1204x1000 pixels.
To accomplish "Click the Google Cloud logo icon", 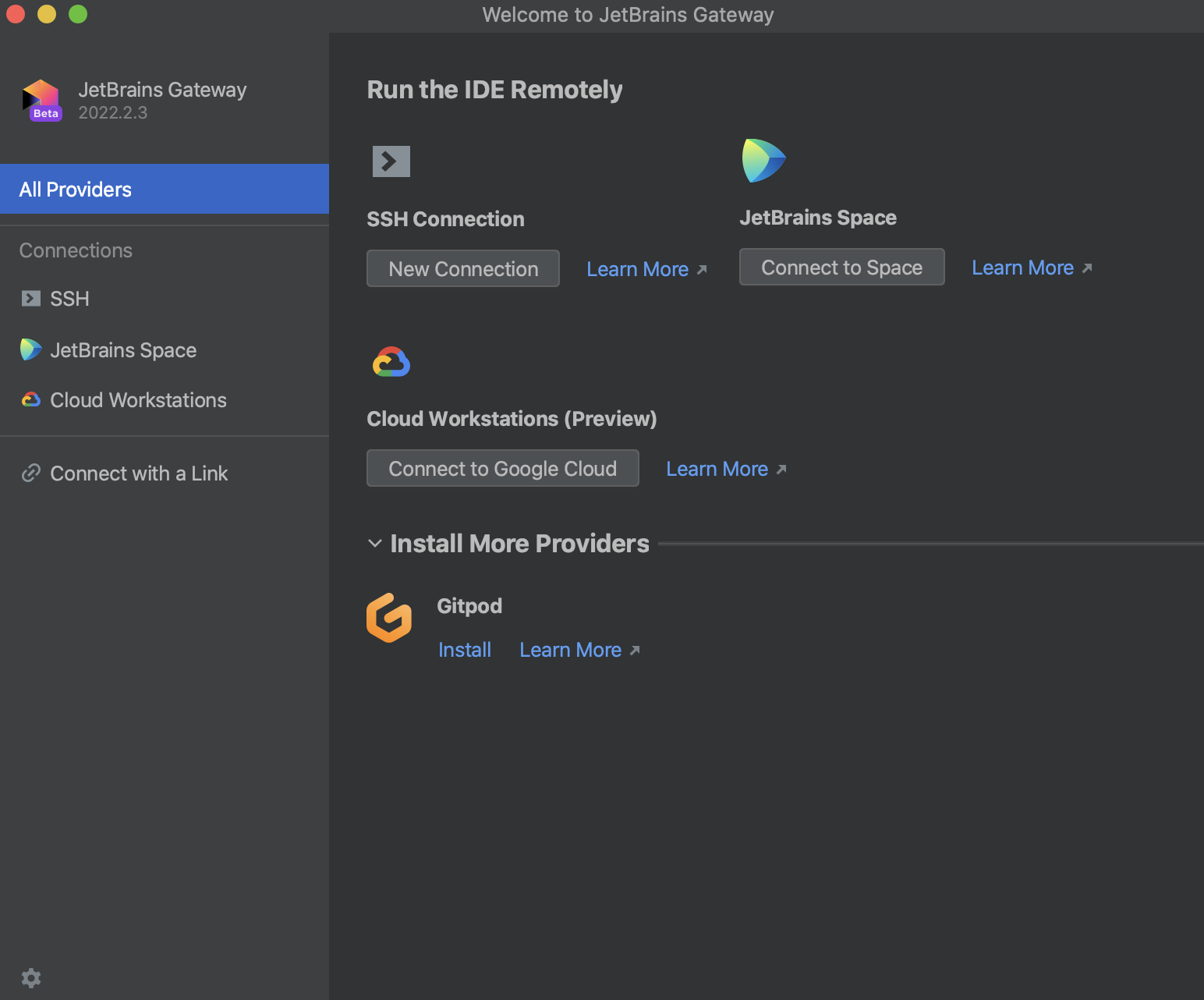I will coord(391,363).
